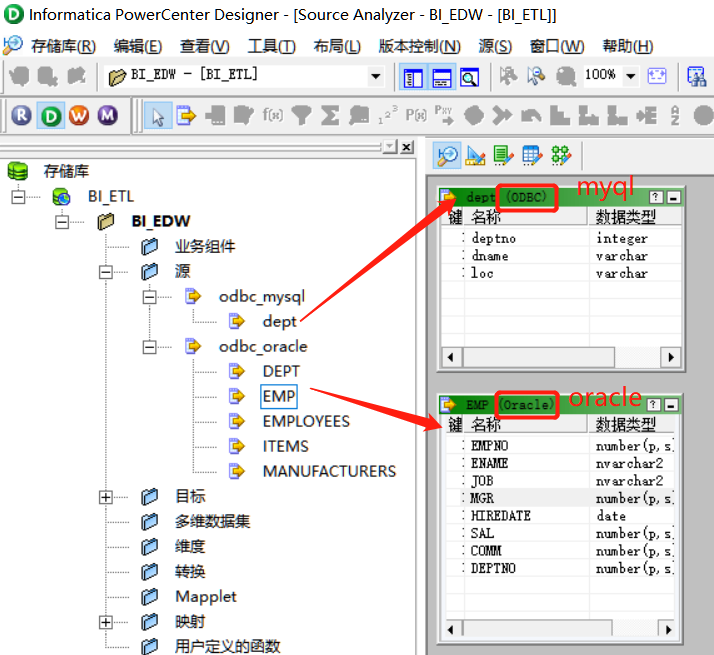This screenshot has width=714, height=655.
Task: Expand the 映射 (Mappings) node
Action: click(x=106, y=622)
